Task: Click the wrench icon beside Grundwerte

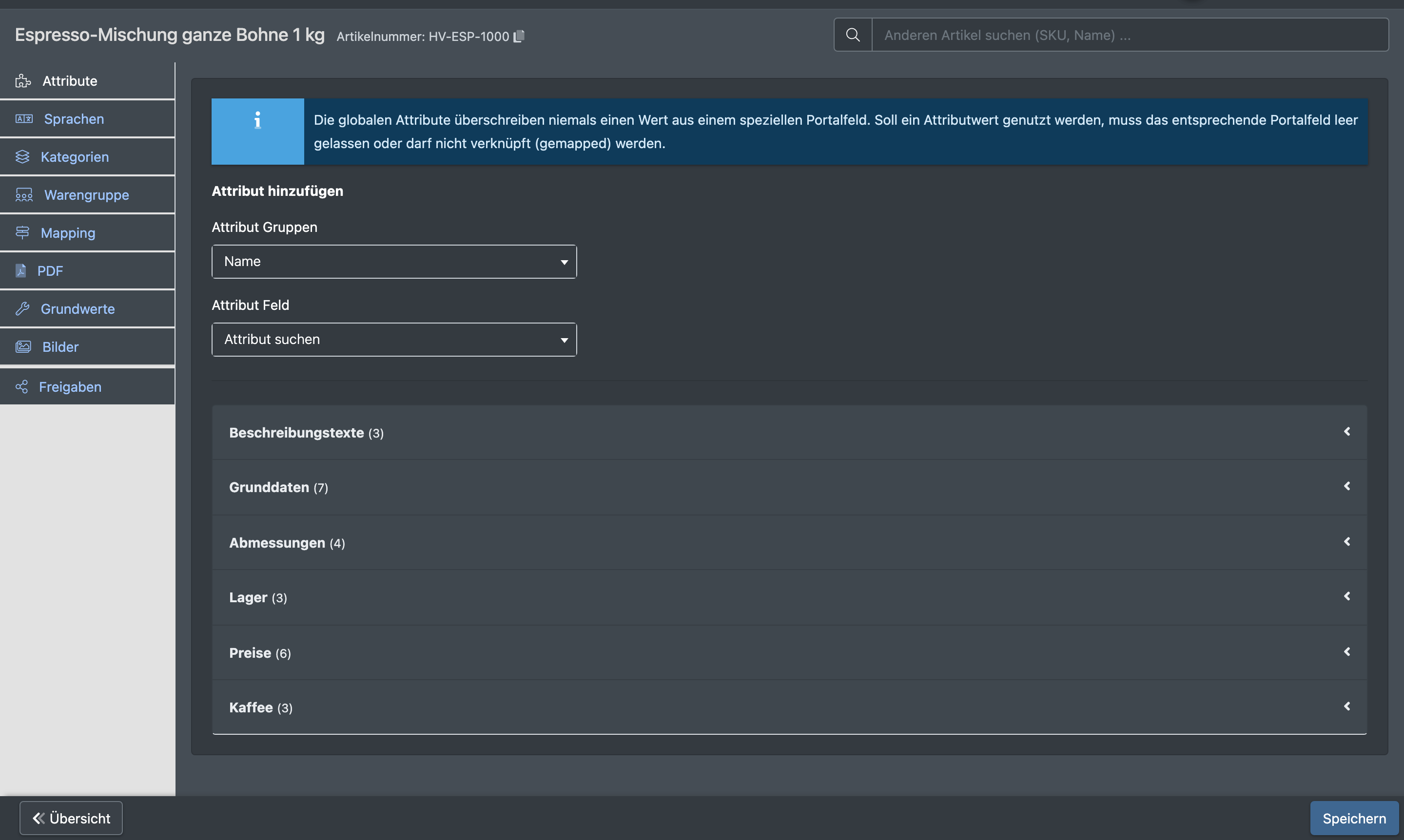Action: click(22, 308)
